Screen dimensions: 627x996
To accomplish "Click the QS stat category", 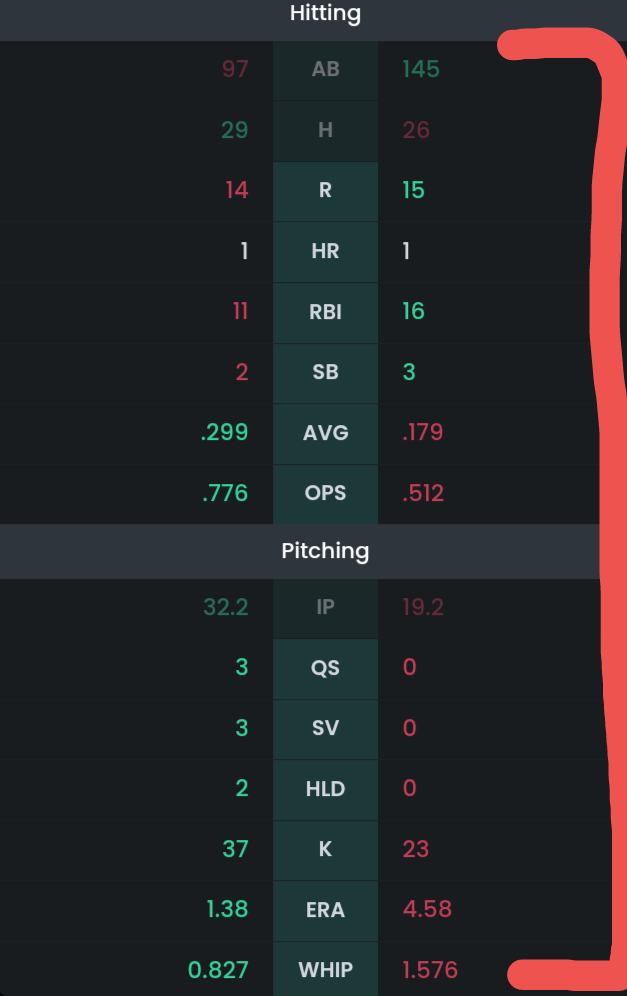I will (325, 668).
